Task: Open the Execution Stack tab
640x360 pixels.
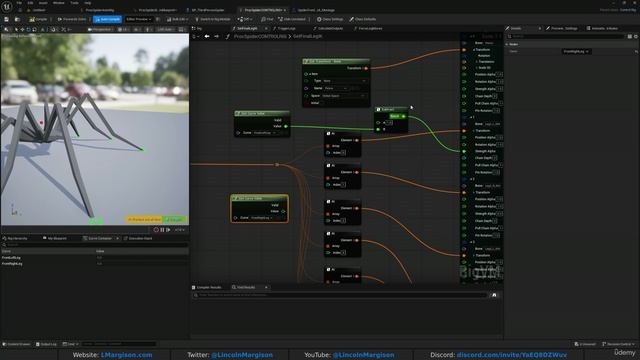Action: pyautogui.click(x=139, y=238)
